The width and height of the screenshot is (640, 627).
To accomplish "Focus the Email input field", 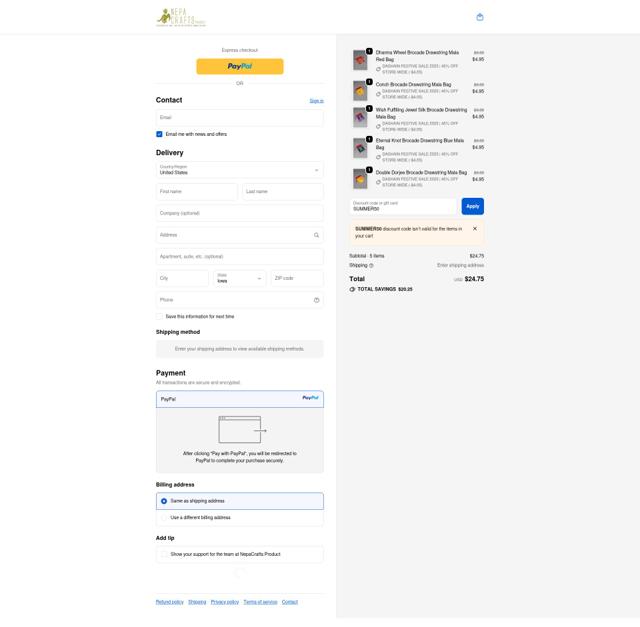I will click(x=240, y=118).
